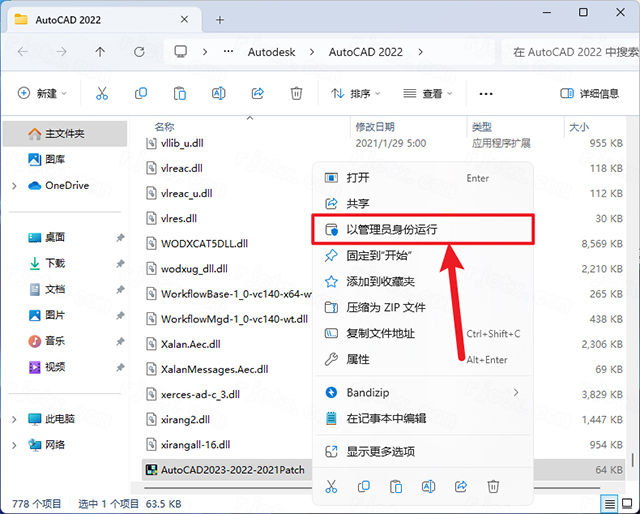This screenshot has width=640, height=514.
Task: Click the Delete trash icon in the toolbar
Action: click(296, 93)
